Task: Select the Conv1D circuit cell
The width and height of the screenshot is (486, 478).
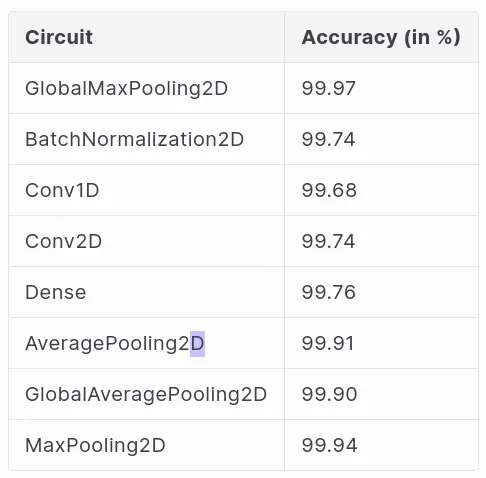Action: pyautogui.click(x=147, y=190)
